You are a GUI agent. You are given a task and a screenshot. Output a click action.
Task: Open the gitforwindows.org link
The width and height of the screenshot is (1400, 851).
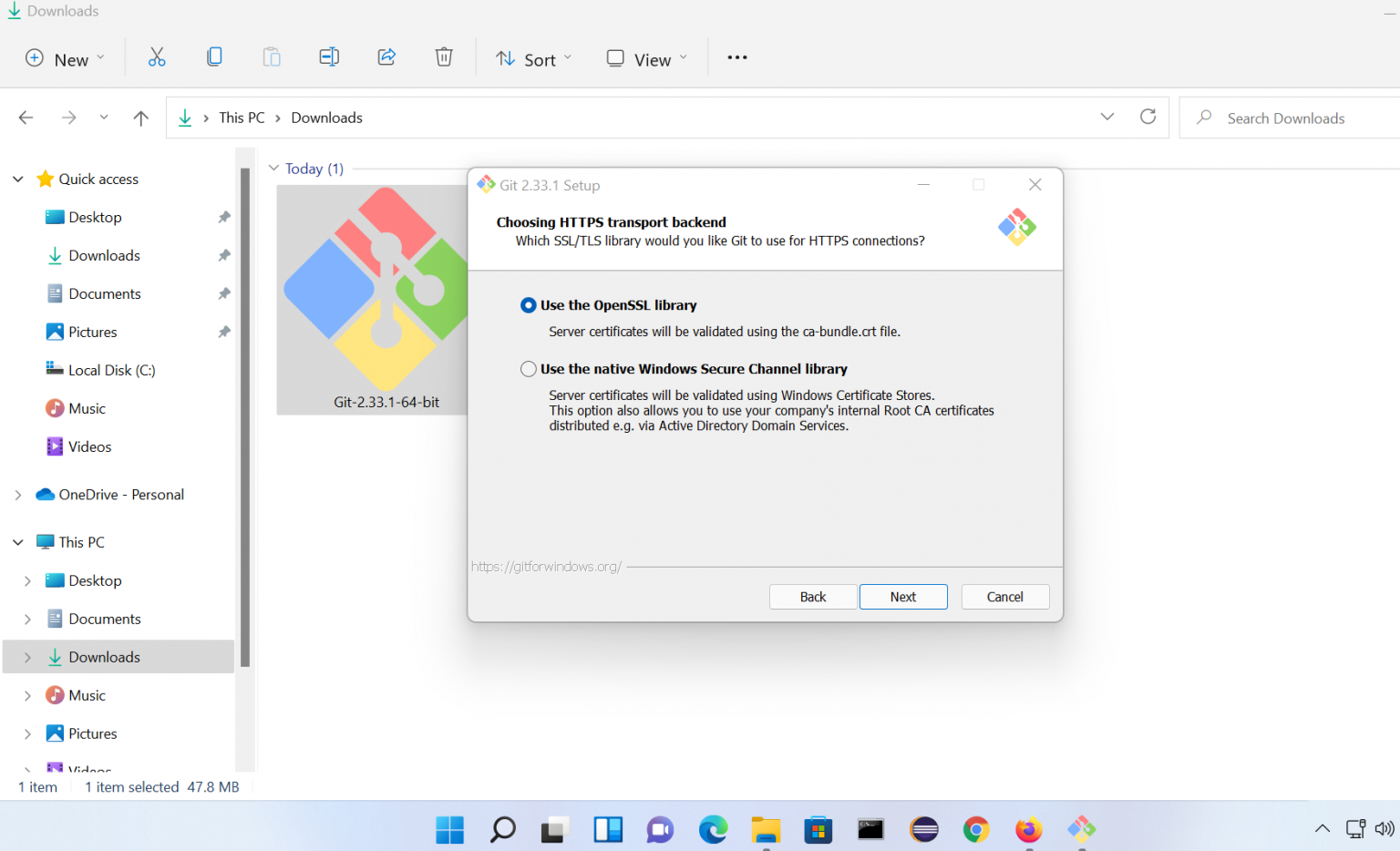point(546,566)
